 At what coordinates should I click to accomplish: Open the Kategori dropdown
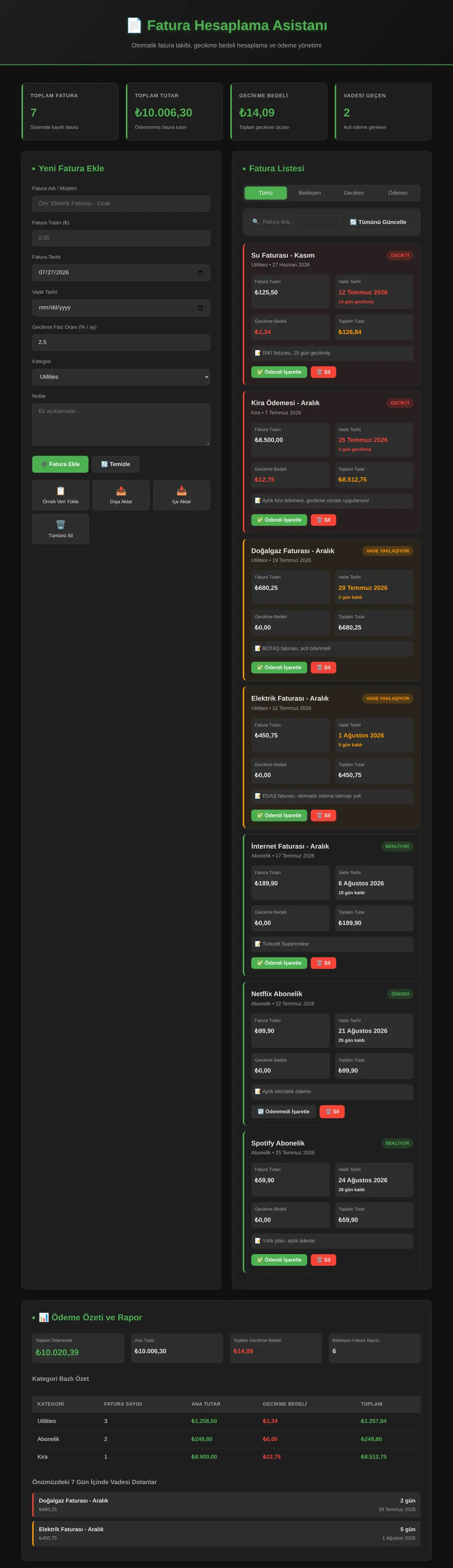point(121,377)
